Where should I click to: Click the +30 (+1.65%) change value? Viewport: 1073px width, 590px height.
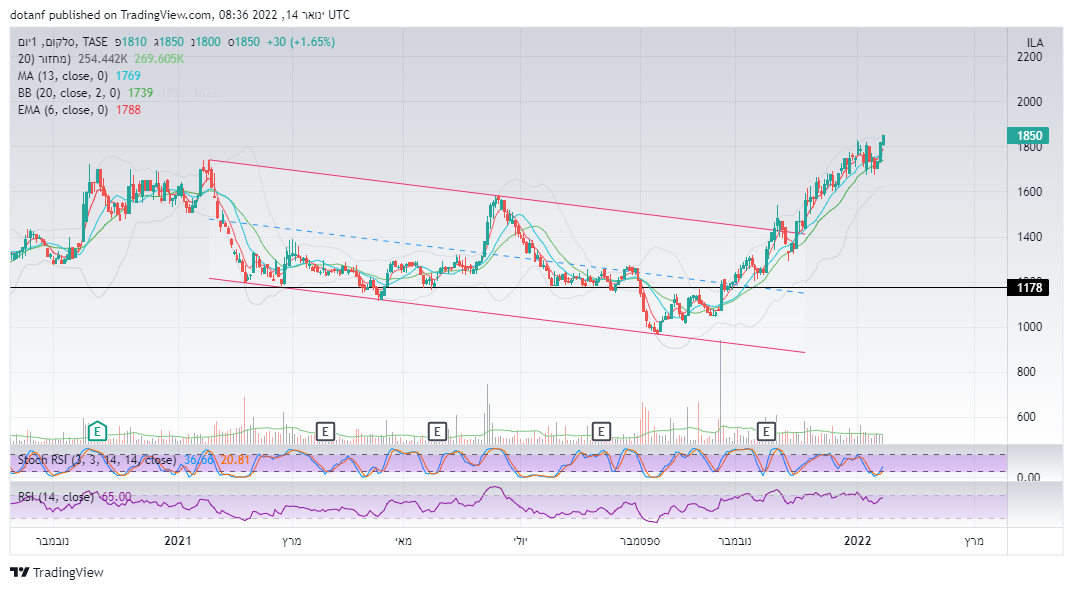(300, 42)
